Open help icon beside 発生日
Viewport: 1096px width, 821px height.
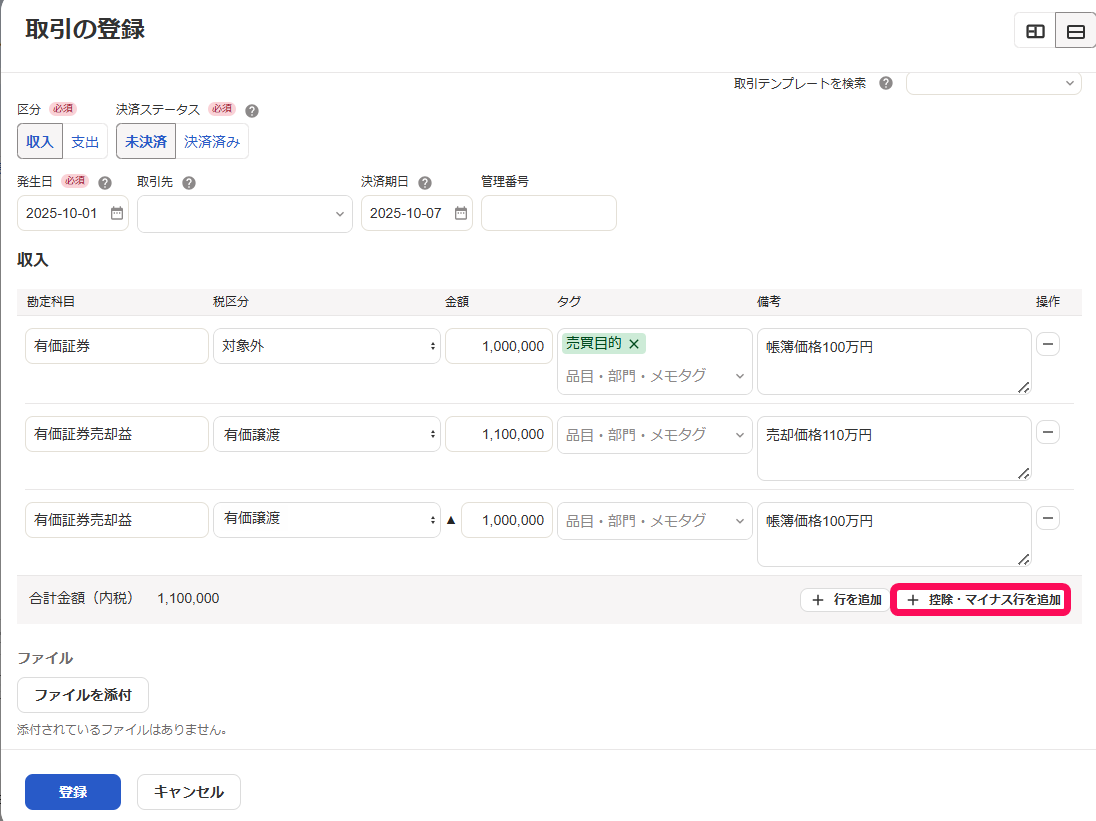tap(105, 183)
